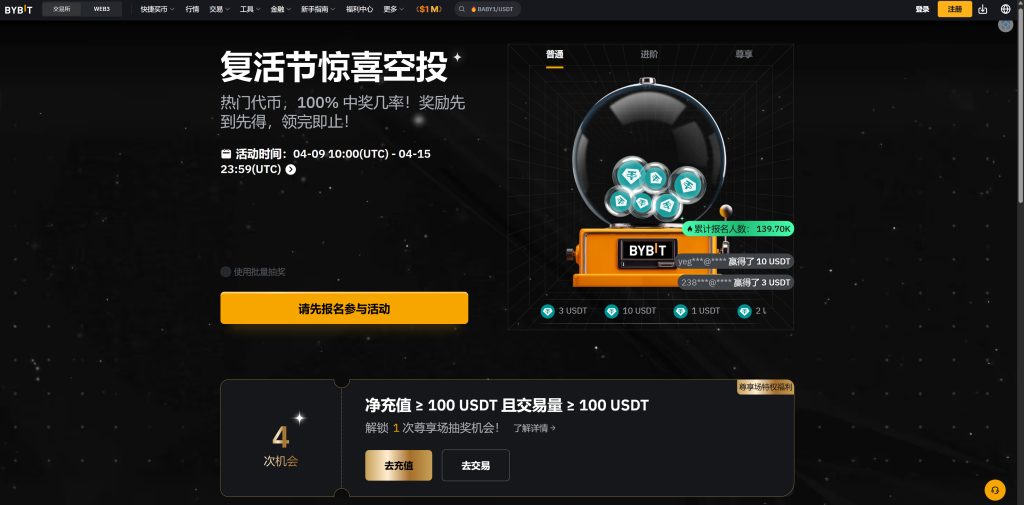Click the 请先报名参与活动 button
Viewport: 1024px width, 505px height.
(x=344, y=308)
